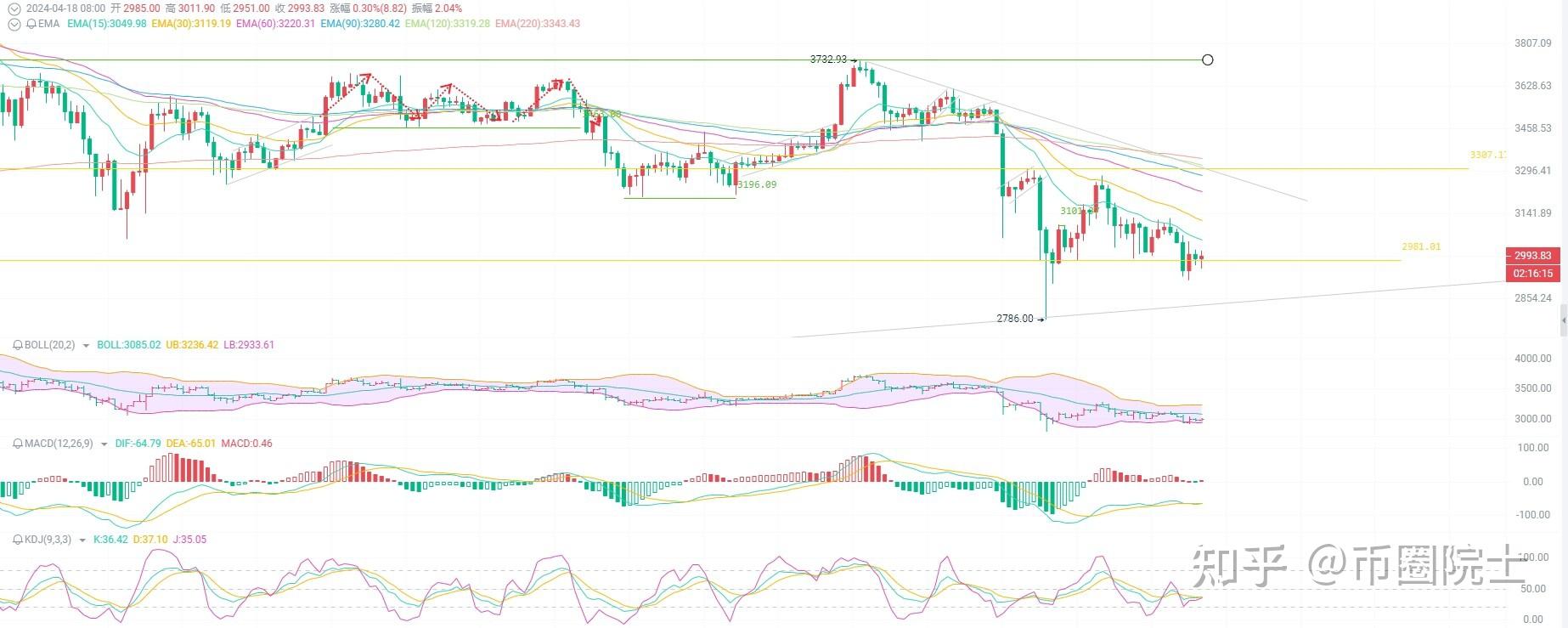Viewport: 1568px width, 628px height.
Task: Click the DIF:-64.79 value
Action: (138, 444)
